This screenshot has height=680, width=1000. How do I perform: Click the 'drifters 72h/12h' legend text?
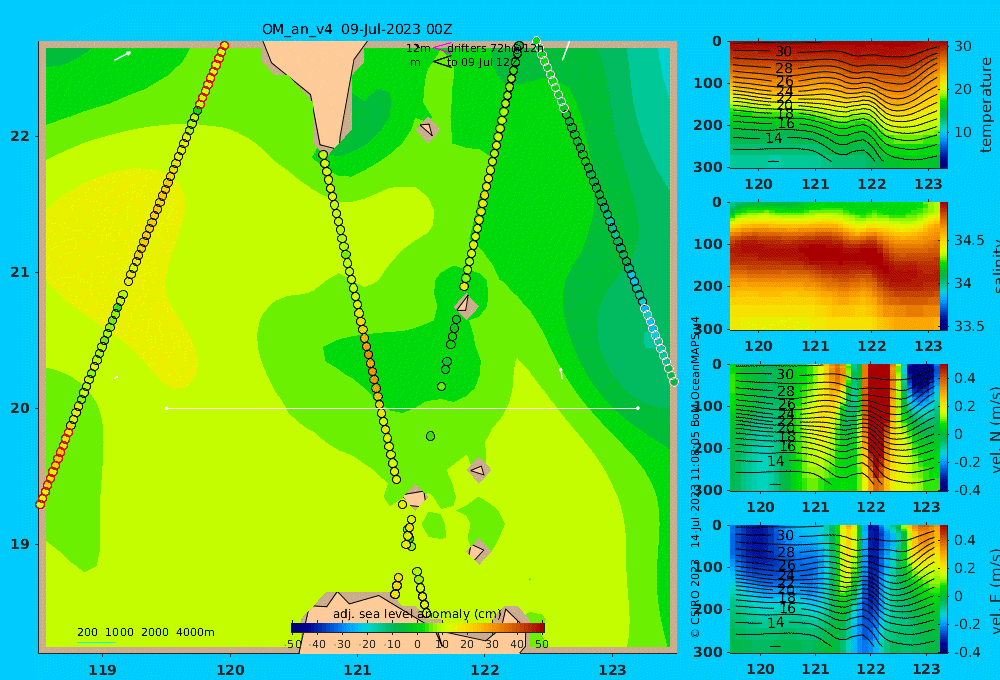[x=495, y=48]
